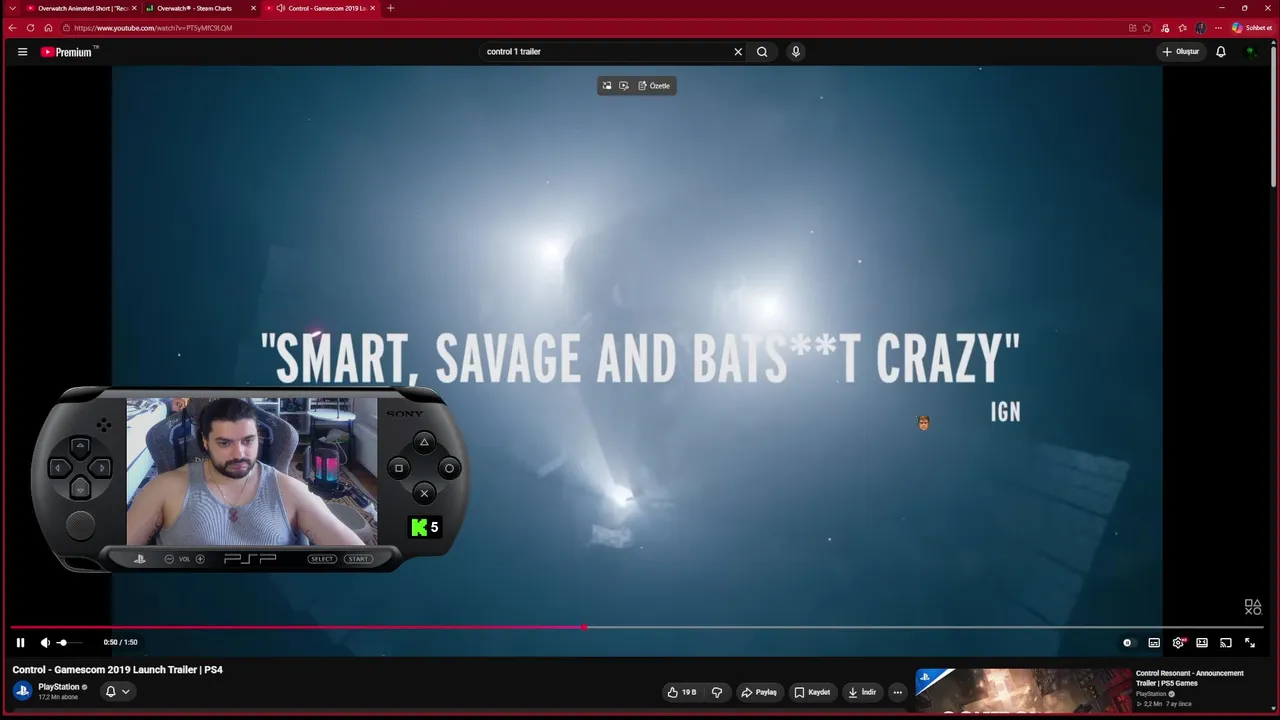This screenshot has height=720, width=1280.
Task: Dislike the video
Action: 717,692
